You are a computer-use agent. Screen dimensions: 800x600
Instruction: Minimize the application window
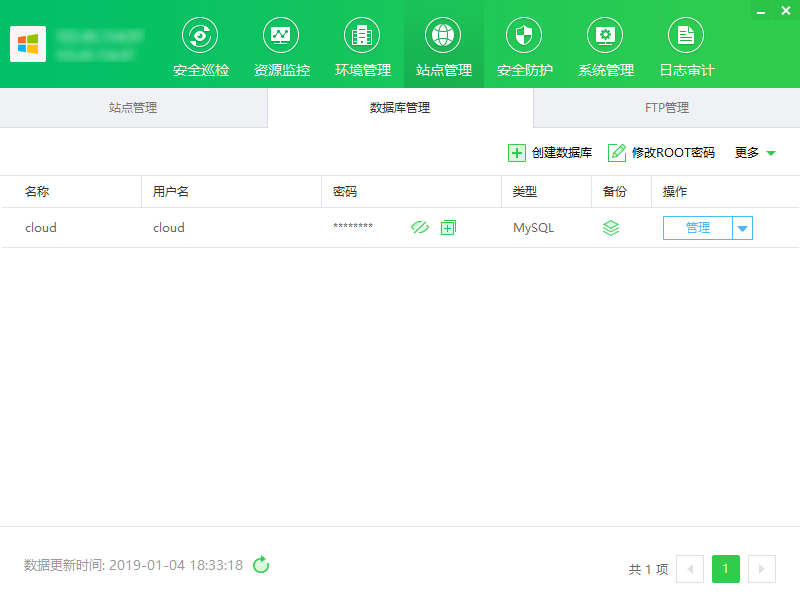pyautogui.click(x=761, y=11)
